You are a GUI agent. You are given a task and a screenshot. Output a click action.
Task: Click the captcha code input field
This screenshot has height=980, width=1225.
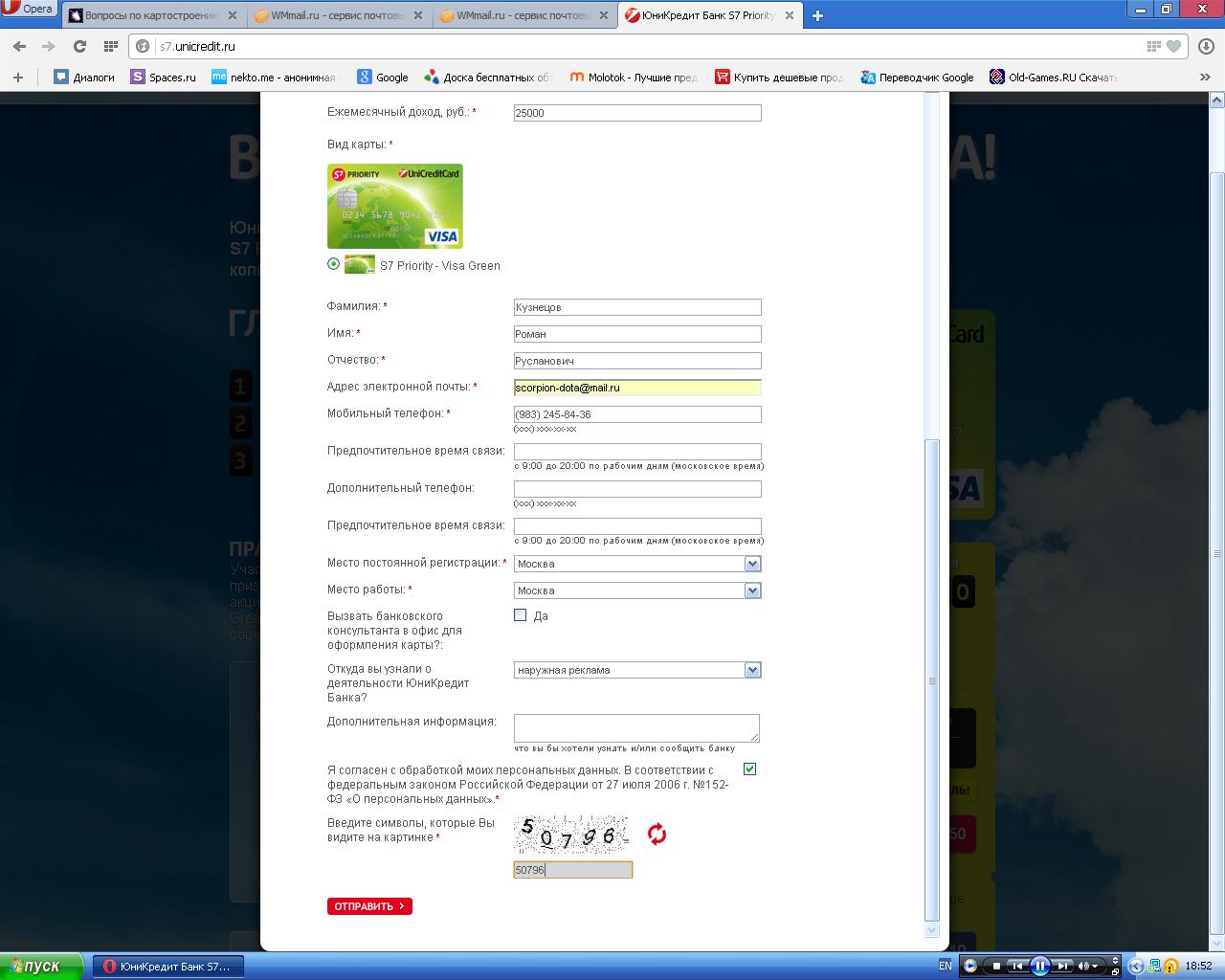(573, 870)
